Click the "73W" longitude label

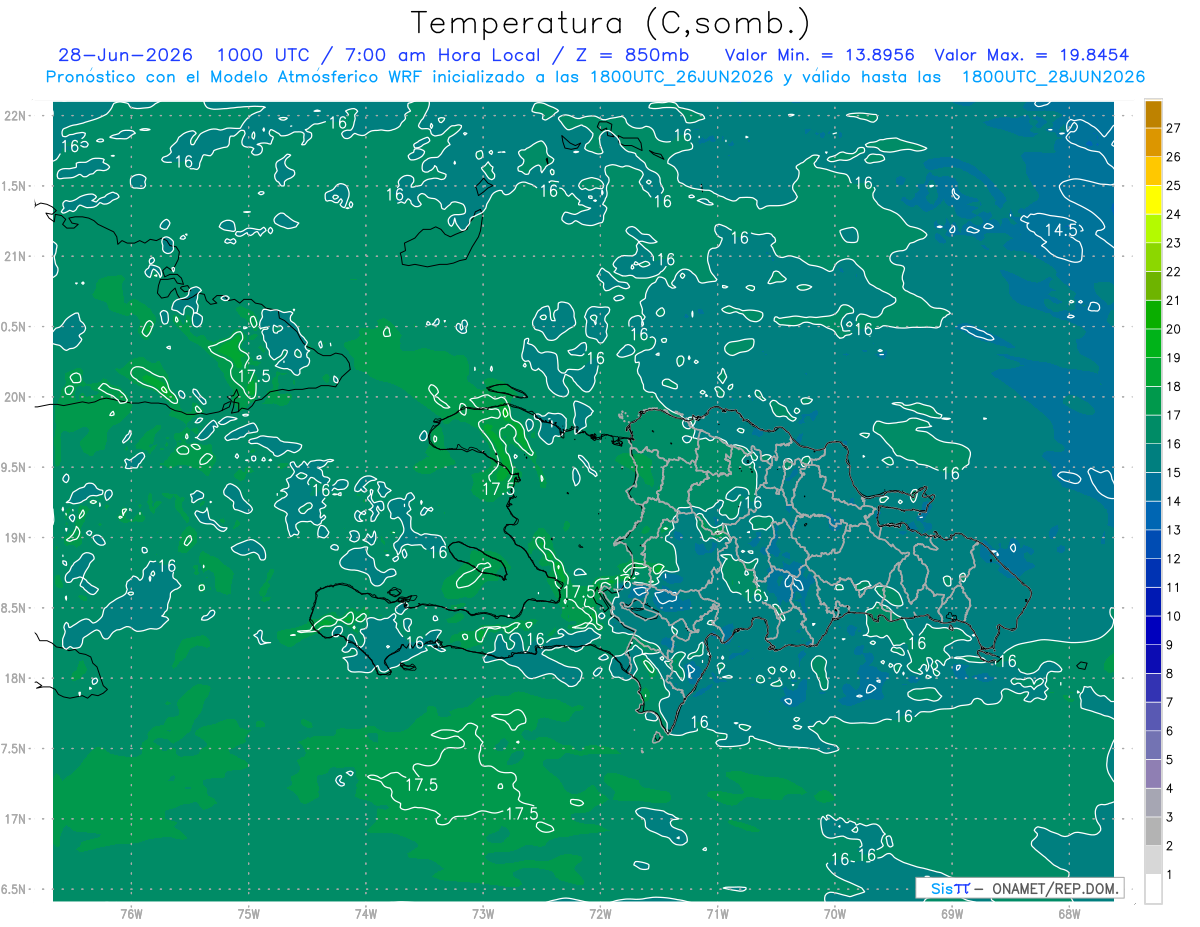click(483, 913)
